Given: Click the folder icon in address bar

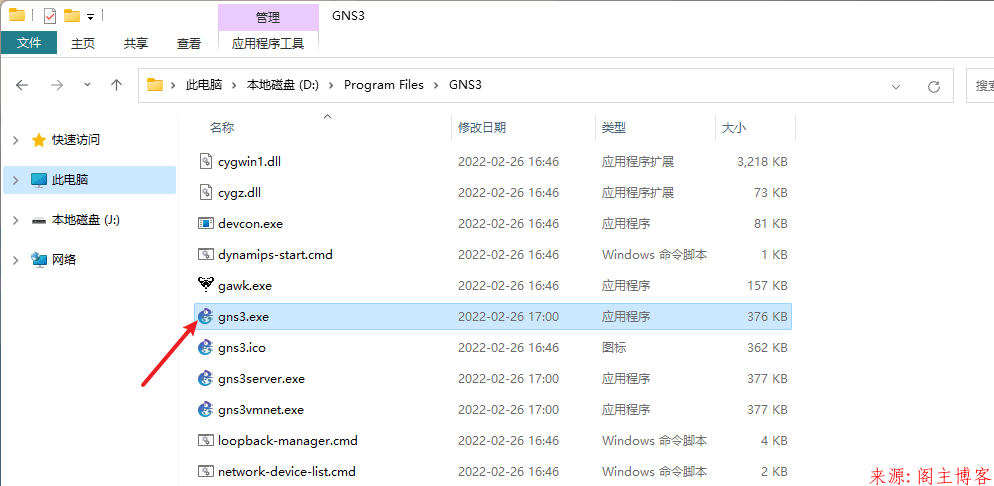Looking at the screenshot, I should click(x=155, y=85).
